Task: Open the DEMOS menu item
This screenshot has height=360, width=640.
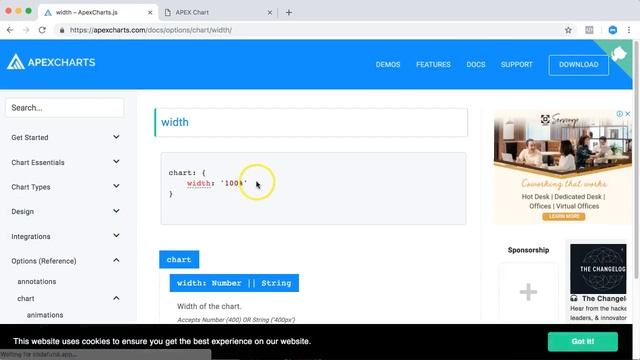Action: pos(388,64)
